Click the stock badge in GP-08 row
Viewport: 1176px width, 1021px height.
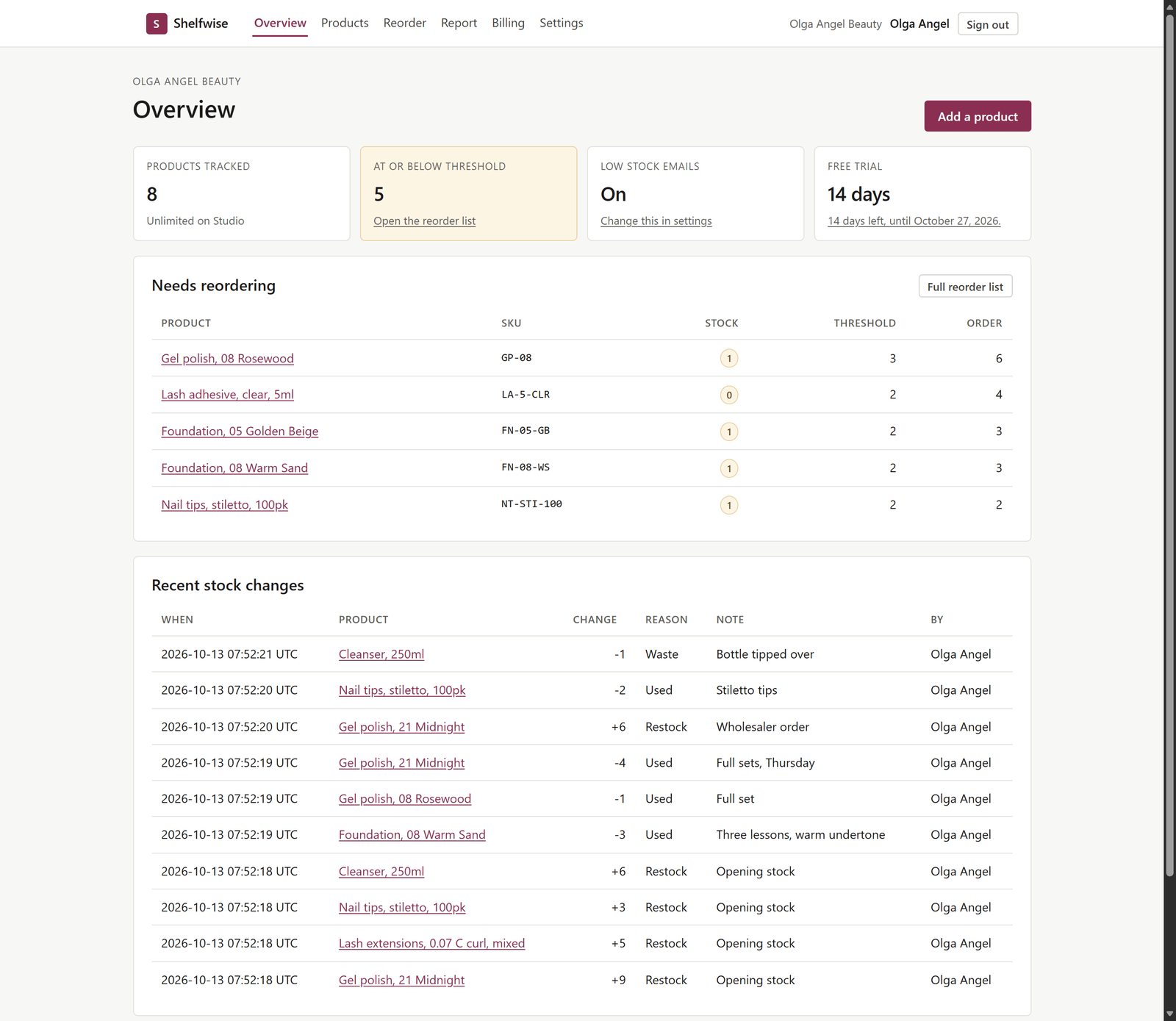(729, 358)
